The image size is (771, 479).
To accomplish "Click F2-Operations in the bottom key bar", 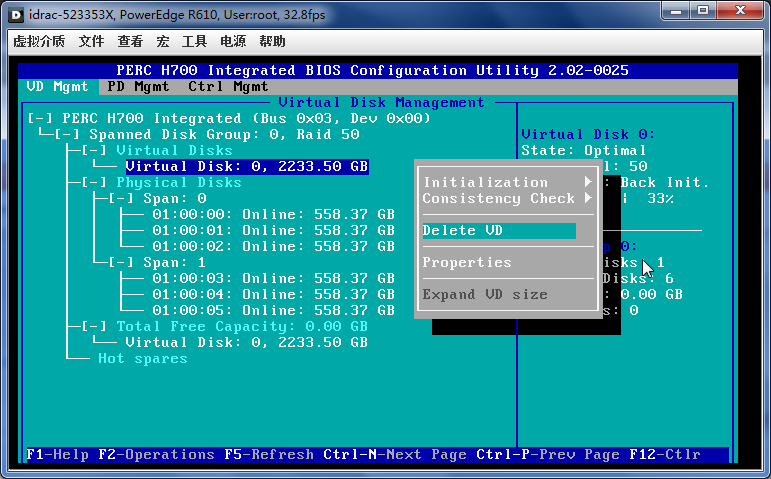I will click(x=156, y=454).
